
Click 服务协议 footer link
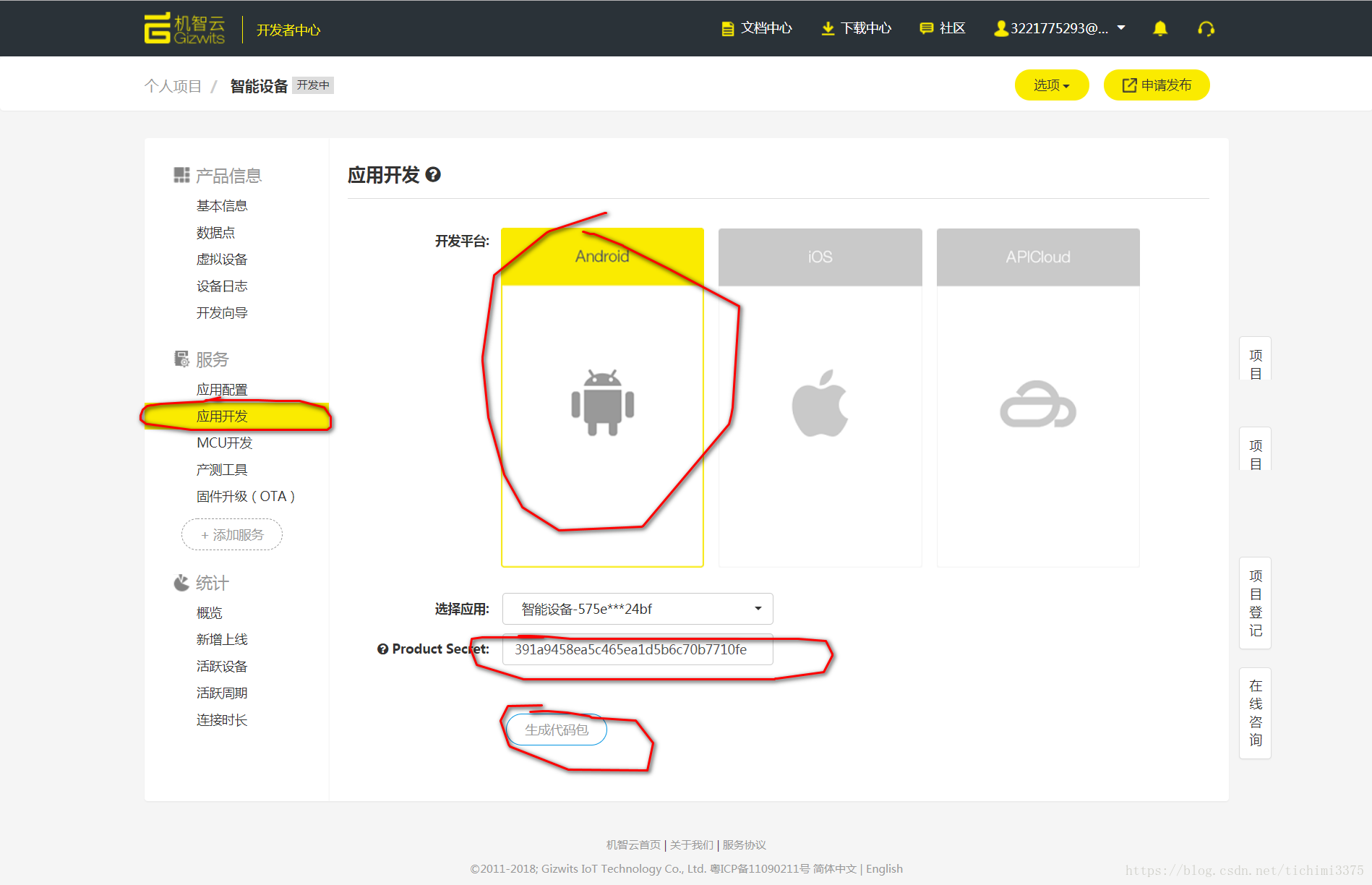pos(744,845)
